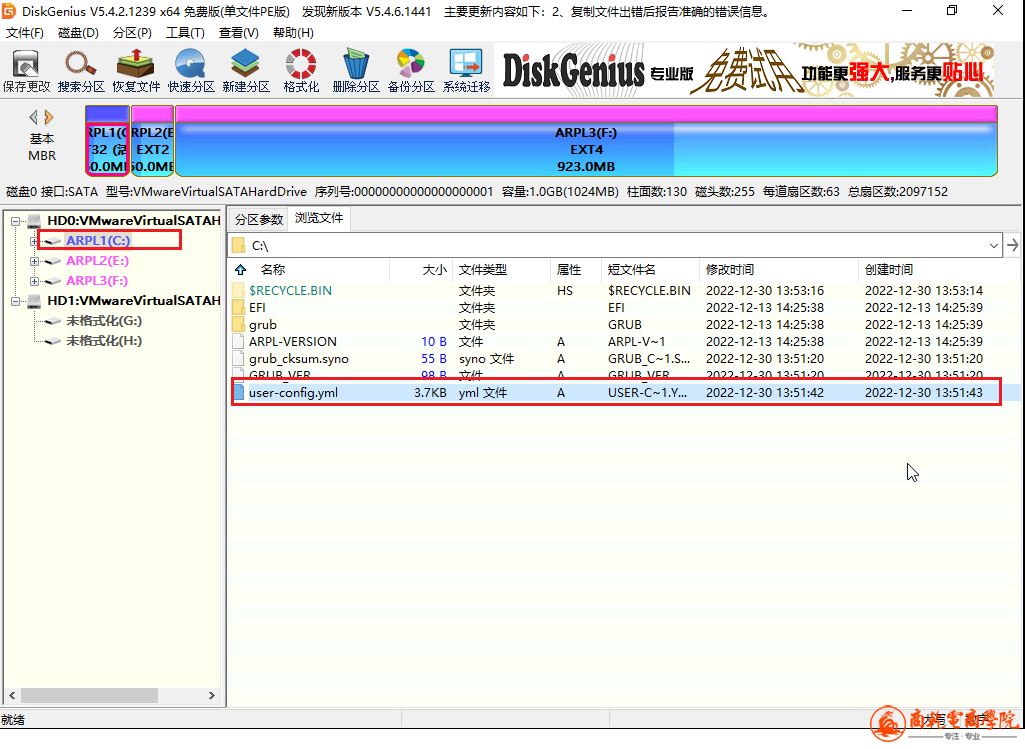1025x749 pixels.
Task: Click the tree panel horizontal scrollbar thumb
Action: (x=89, y=695)
